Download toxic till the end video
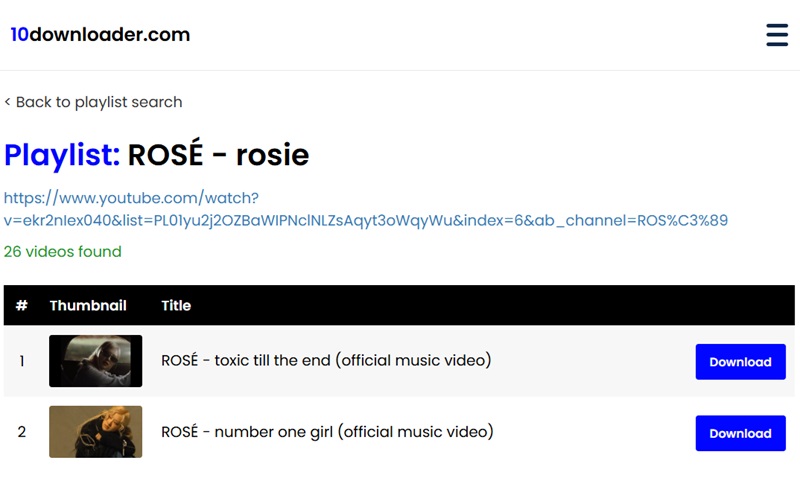The height and width of the screenshot is (479, 800). 740,362
